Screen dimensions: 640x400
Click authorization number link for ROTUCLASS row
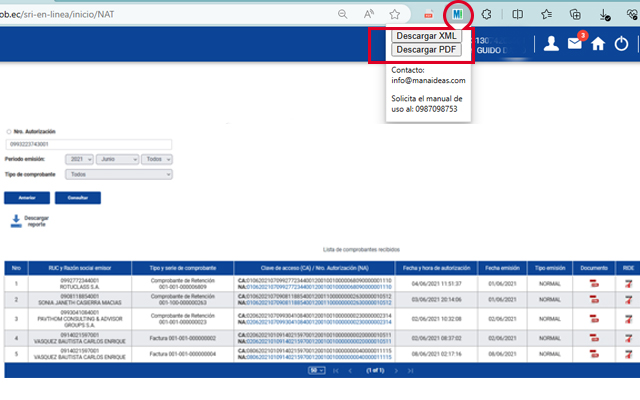[319, 287]
